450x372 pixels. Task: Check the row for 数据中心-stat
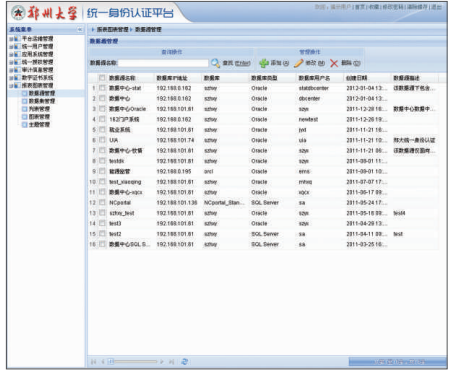[102, 88]
